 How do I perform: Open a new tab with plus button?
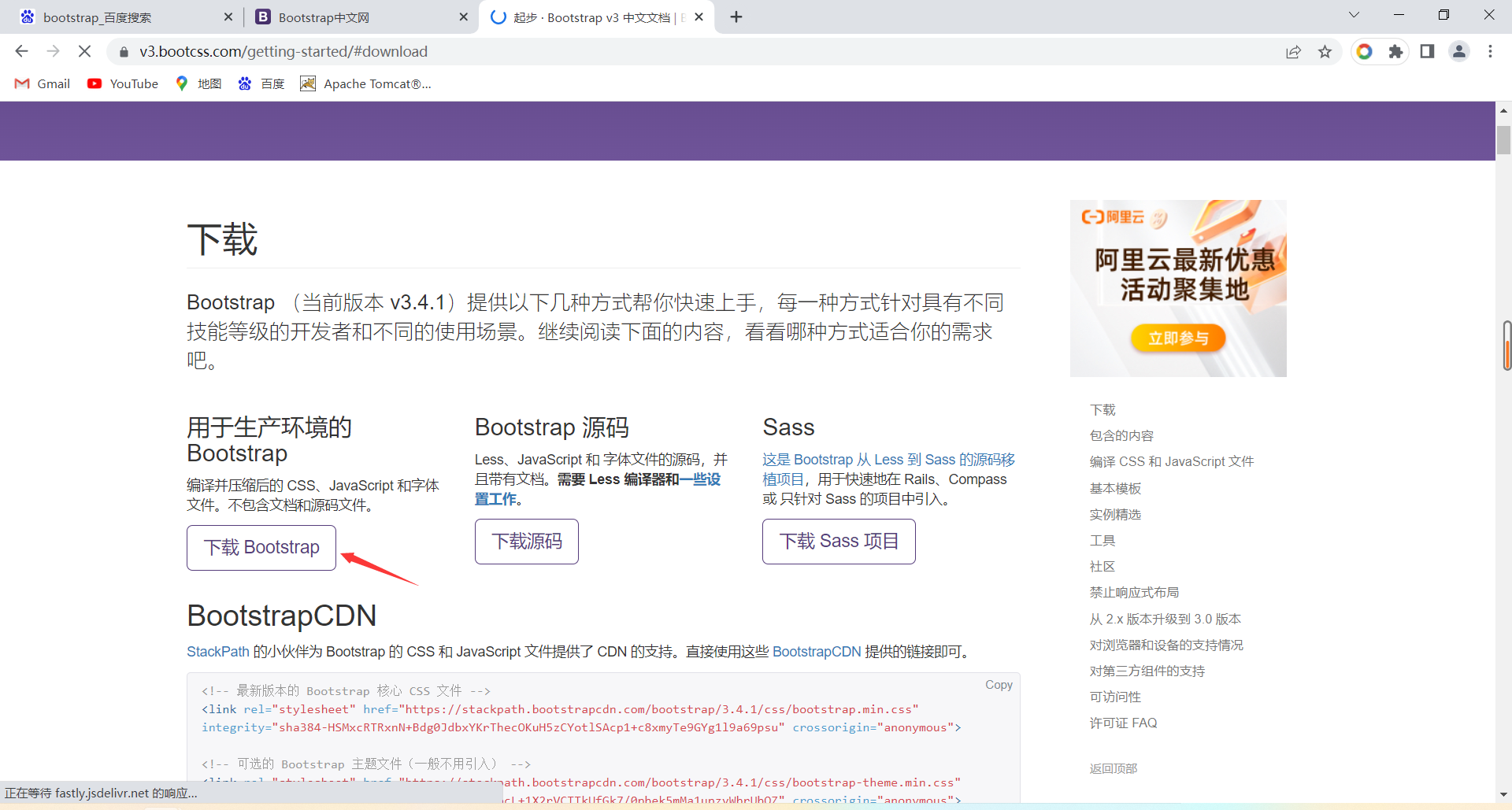736,17
